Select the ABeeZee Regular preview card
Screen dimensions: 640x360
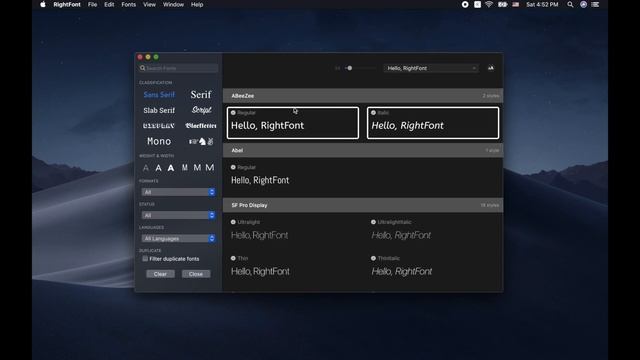coord(293,123)
